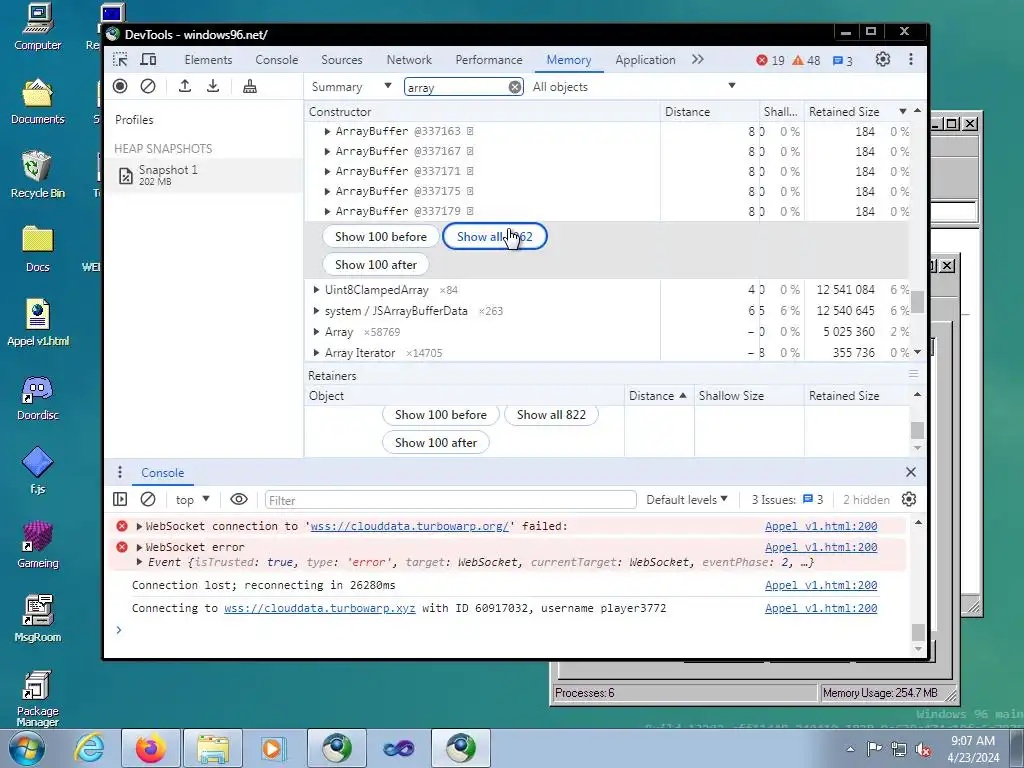Viewport: 1024px width, 768px height.
Task: Toggle the console sidebar icon
Action: 120,500
